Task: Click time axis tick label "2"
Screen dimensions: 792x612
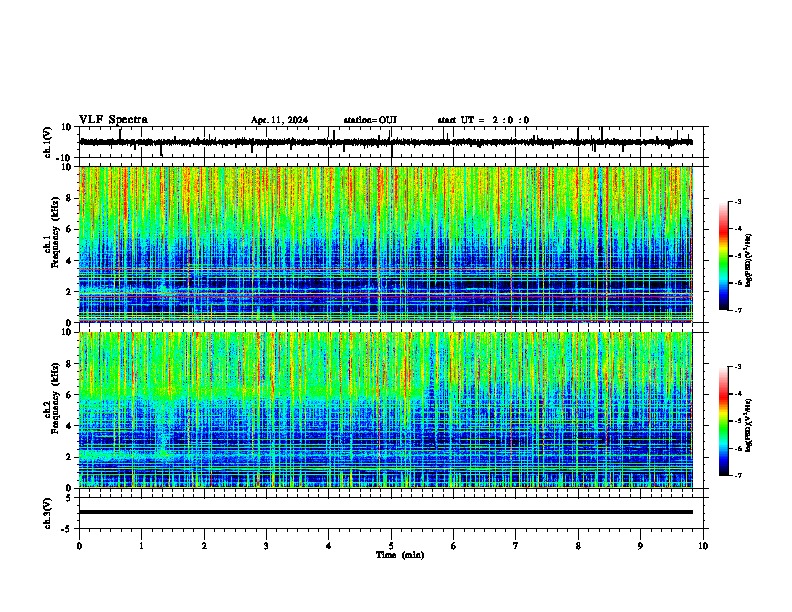Action: tap(204, 546)
